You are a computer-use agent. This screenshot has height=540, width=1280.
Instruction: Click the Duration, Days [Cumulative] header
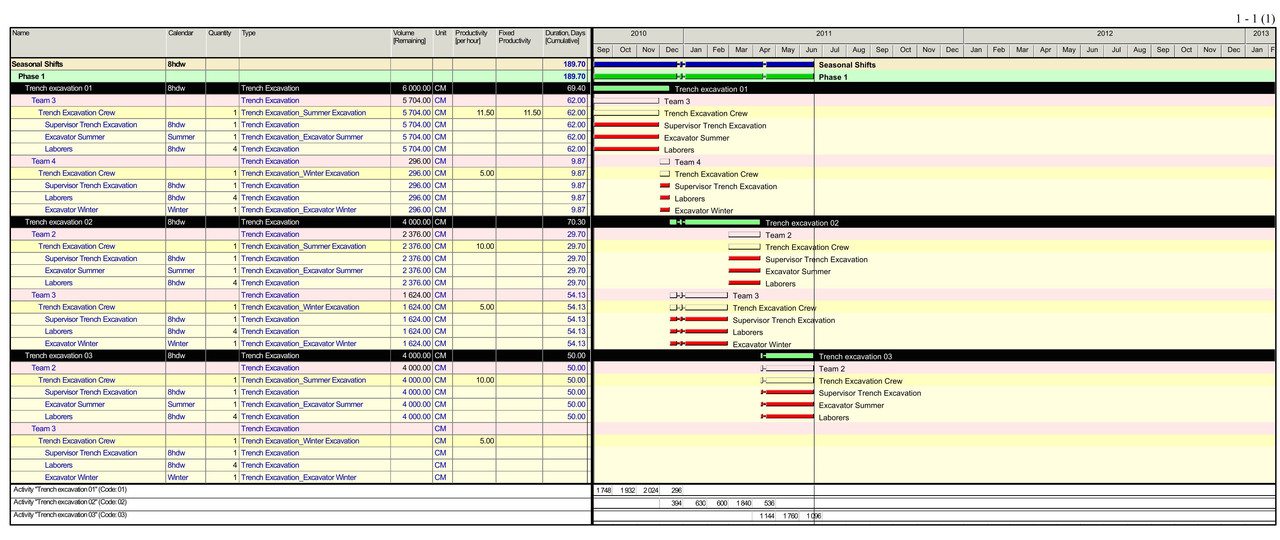pyautogui.click(x=566, y=43)
